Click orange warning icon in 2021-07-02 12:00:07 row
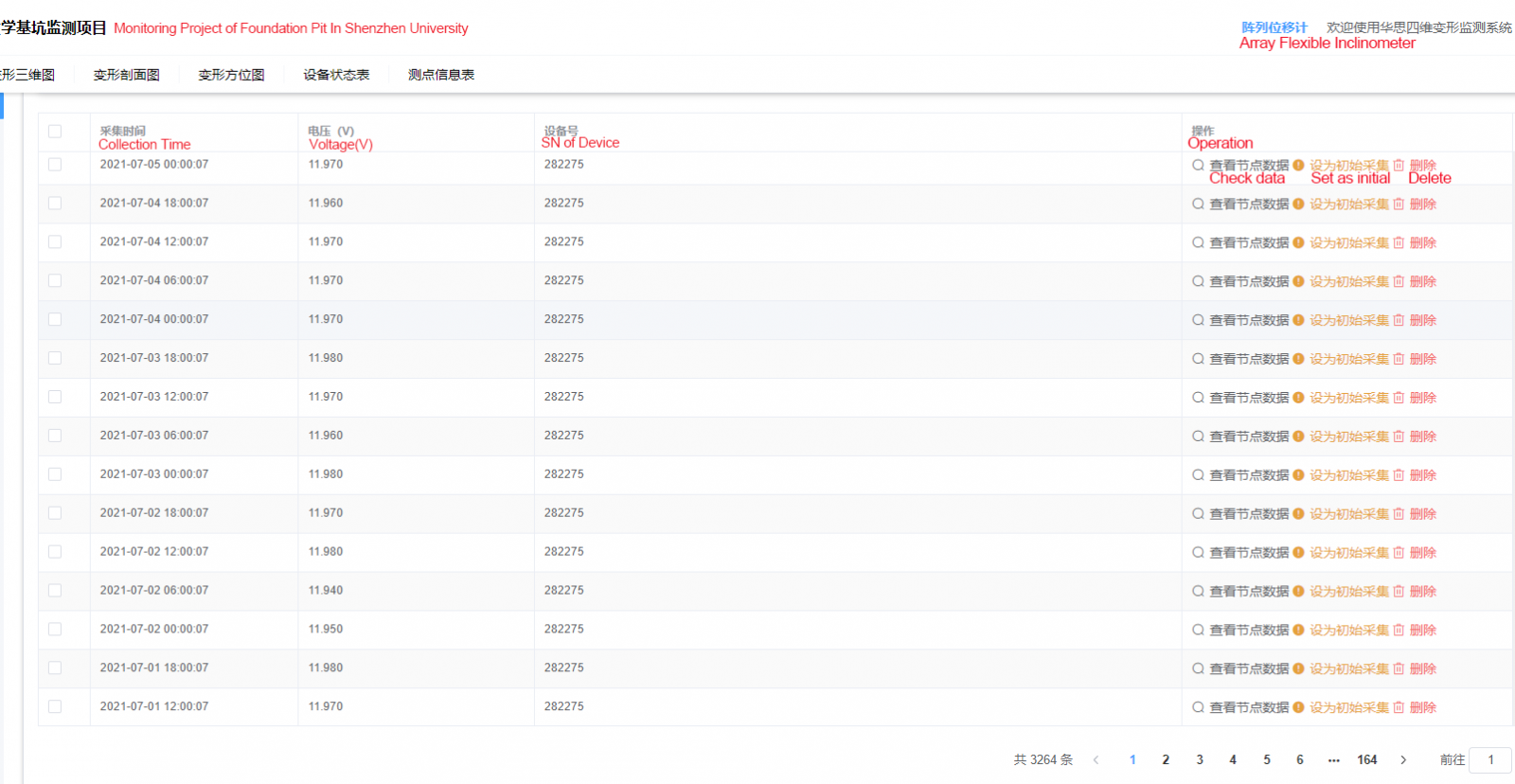The width and height of the screenshot is (1515, 784). click(1298, 553)
